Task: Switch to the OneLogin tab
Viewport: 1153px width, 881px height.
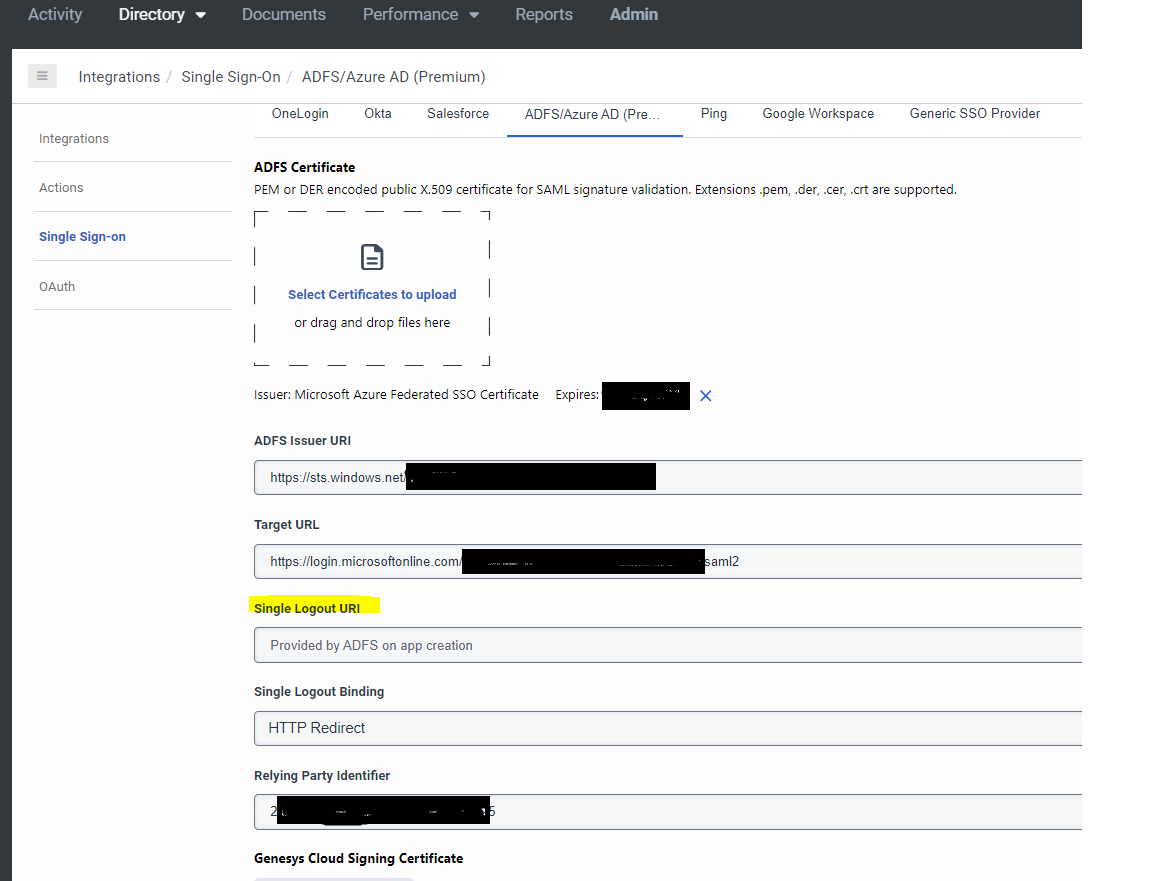Action: [x=300, y=114]
